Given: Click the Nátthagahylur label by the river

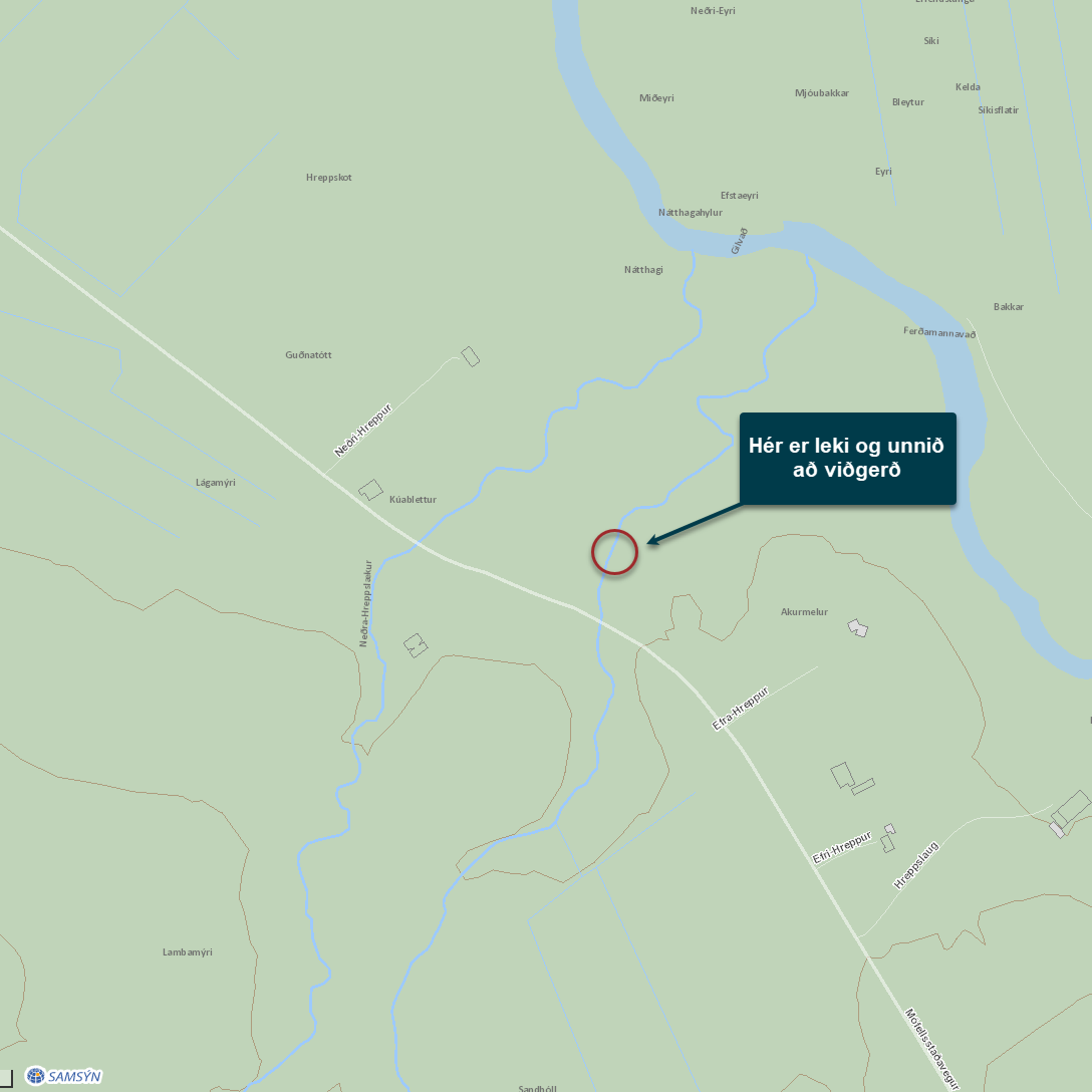Looking at the screenshot, I should (x=690, y=212).
